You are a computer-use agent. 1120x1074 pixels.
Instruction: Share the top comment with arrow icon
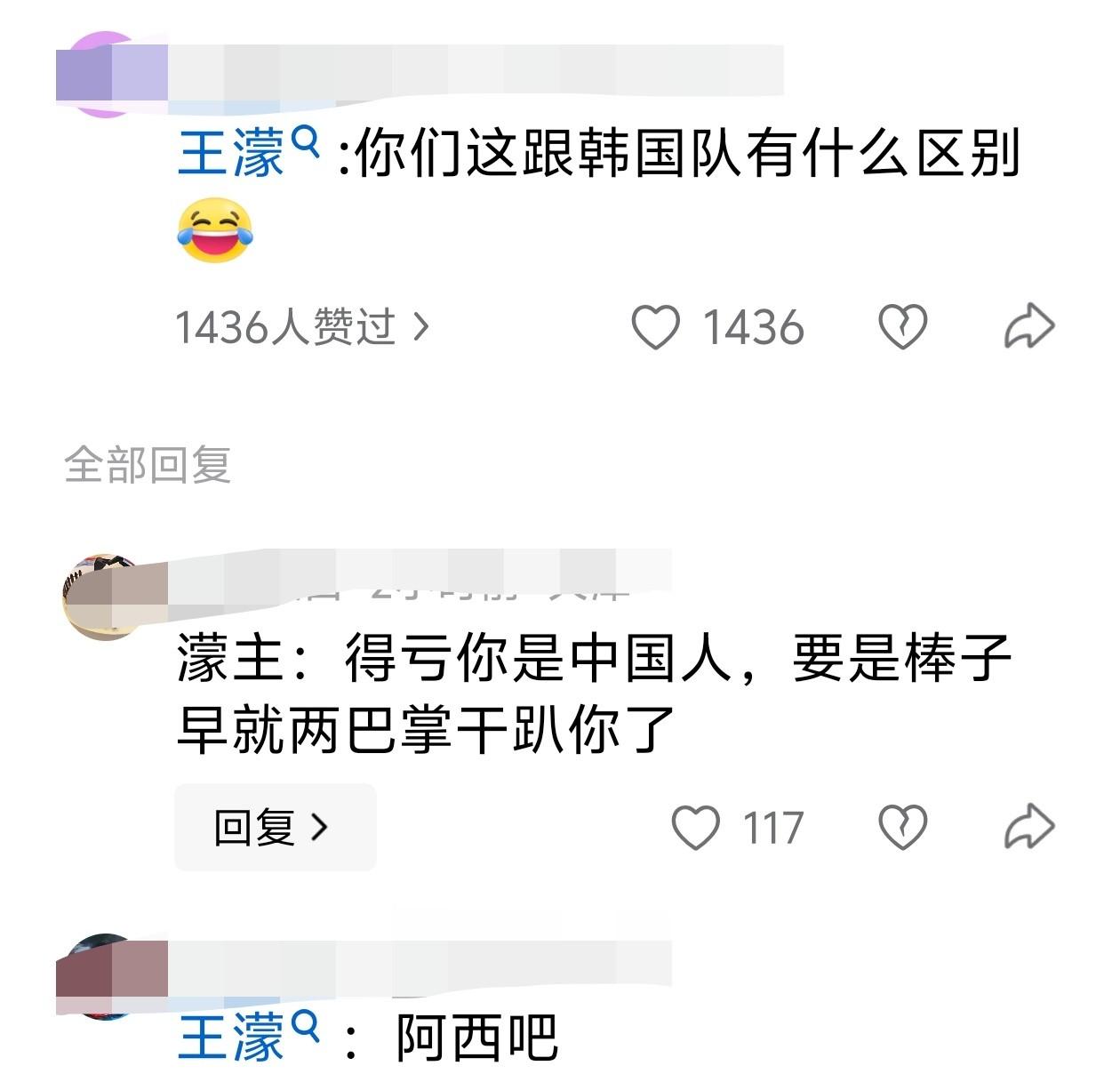coord(1029,326)
